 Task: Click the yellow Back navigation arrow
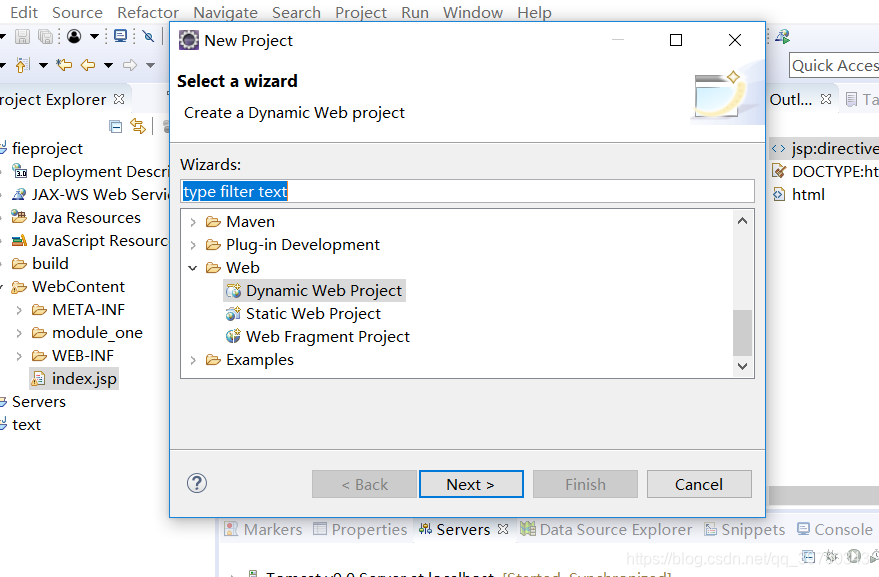pyautogui.click(x=88, y=65)
